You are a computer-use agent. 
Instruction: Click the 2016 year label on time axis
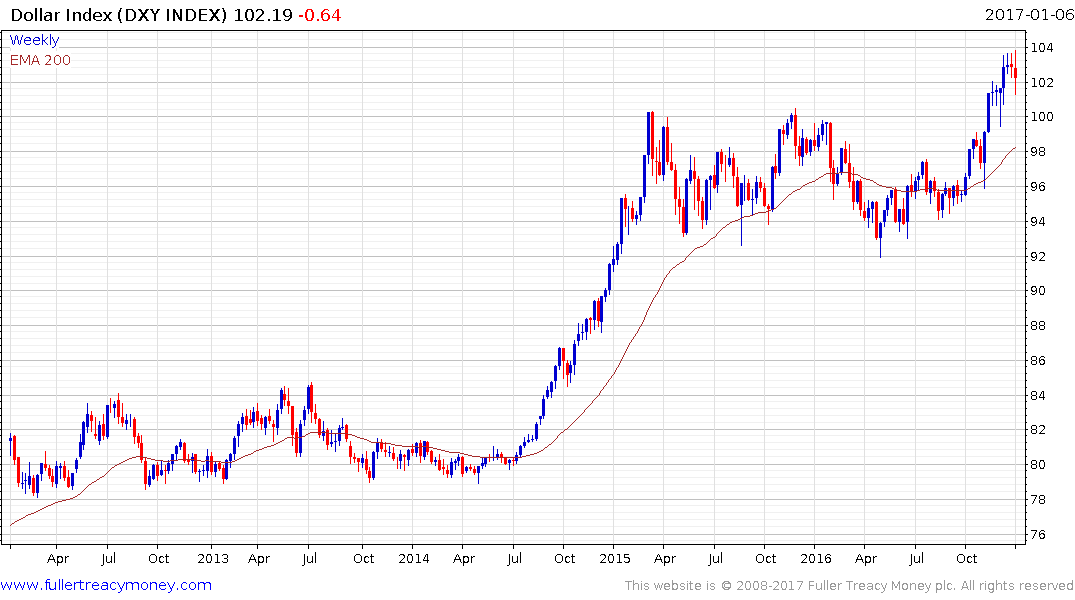815,559
